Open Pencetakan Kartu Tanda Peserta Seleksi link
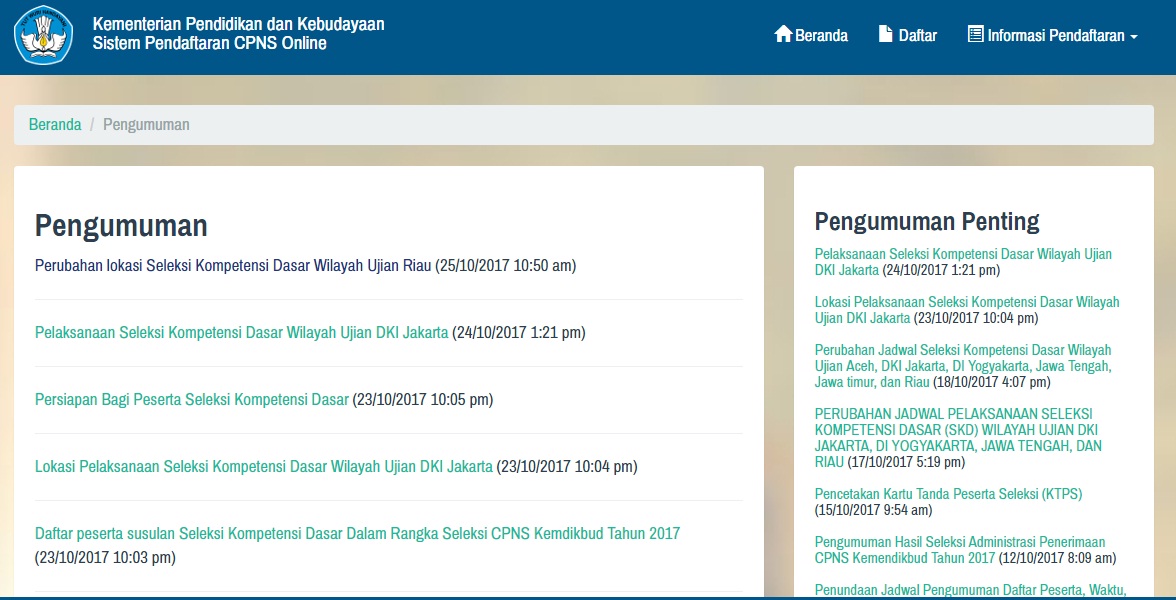The width and height of the screenshot is (1176, 600). pos(948,494)
